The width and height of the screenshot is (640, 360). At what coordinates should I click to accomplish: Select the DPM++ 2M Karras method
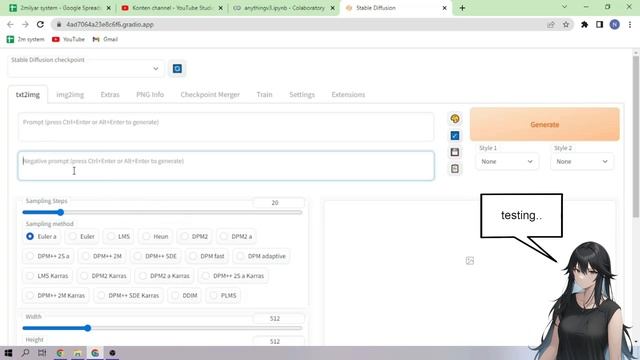[56, 295]
